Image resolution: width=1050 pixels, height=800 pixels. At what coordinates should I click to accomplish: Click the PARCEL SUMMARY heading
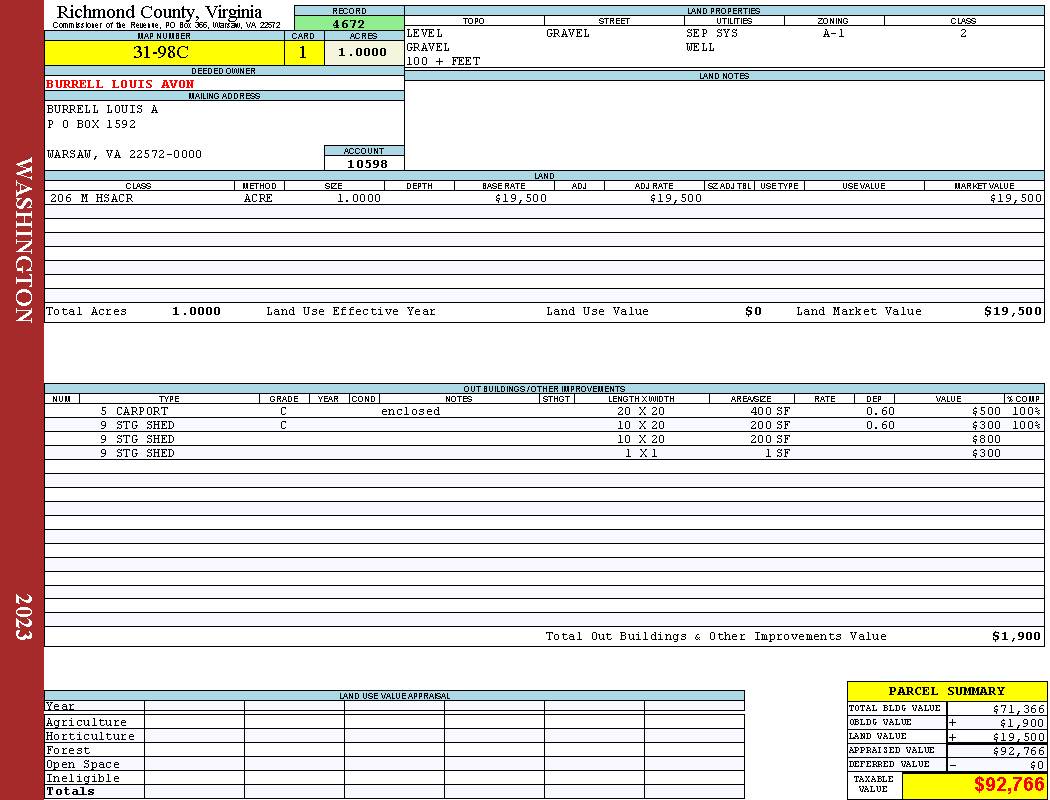tap(946, 691)
